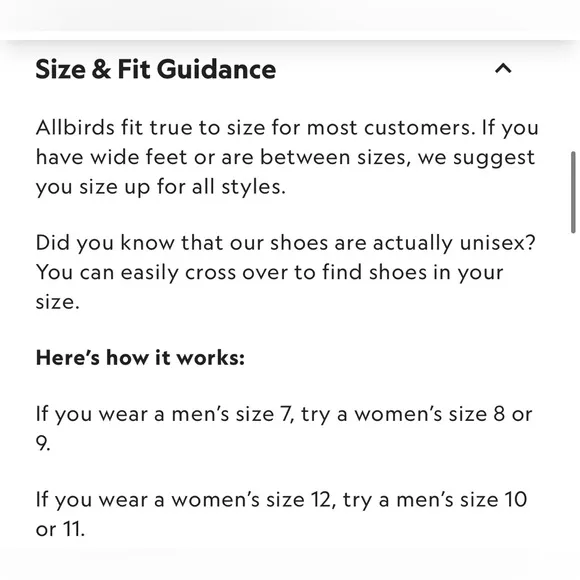This screenshot has width=580, height=580.
Task: Click the "men's size 7" sentence
Action: tap(284, 428)
